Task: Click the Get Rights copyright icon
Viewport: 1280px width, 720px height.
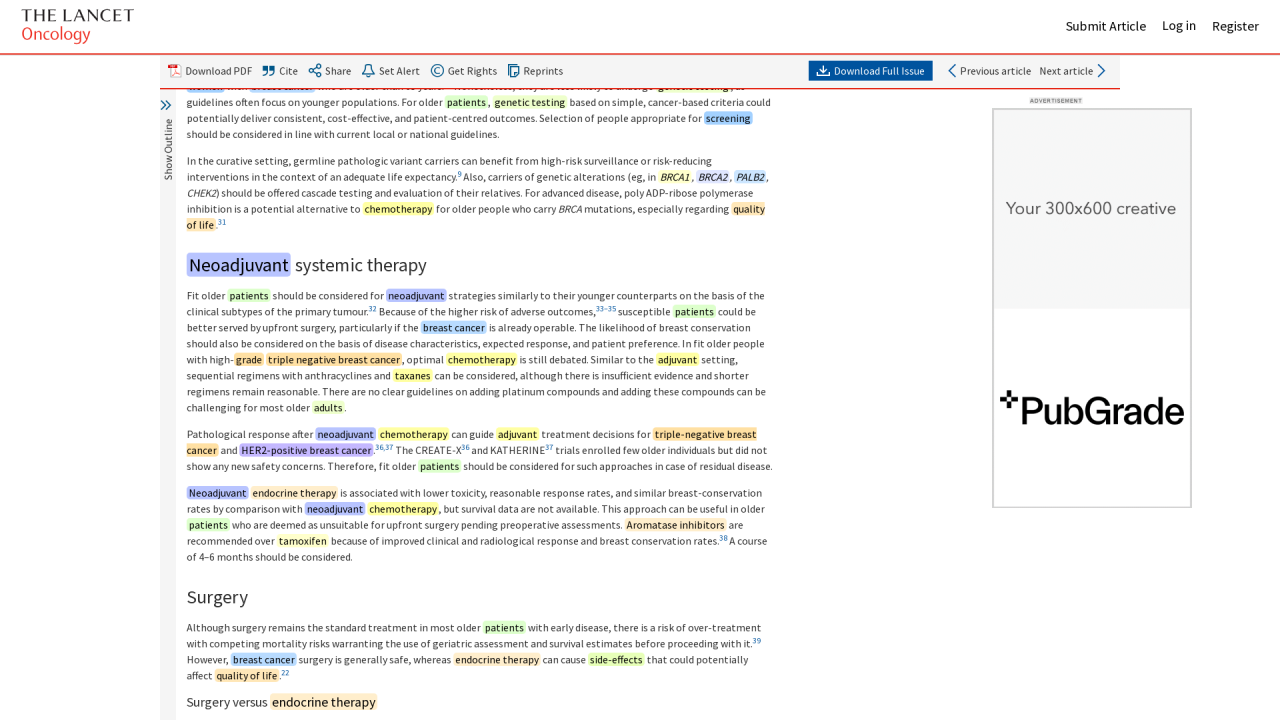Action: (x=437, y=71)
